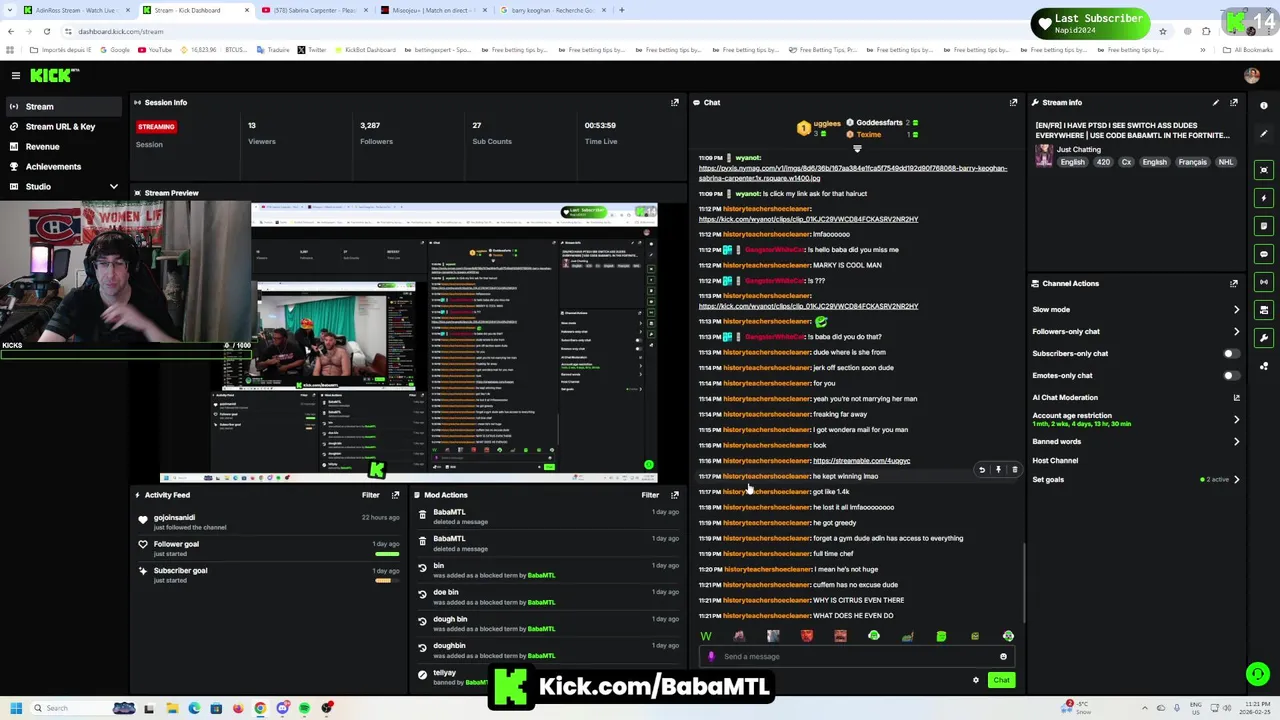Pop out the Channel Actions panel
The image size is (1280, 720).
[1234, 283]
